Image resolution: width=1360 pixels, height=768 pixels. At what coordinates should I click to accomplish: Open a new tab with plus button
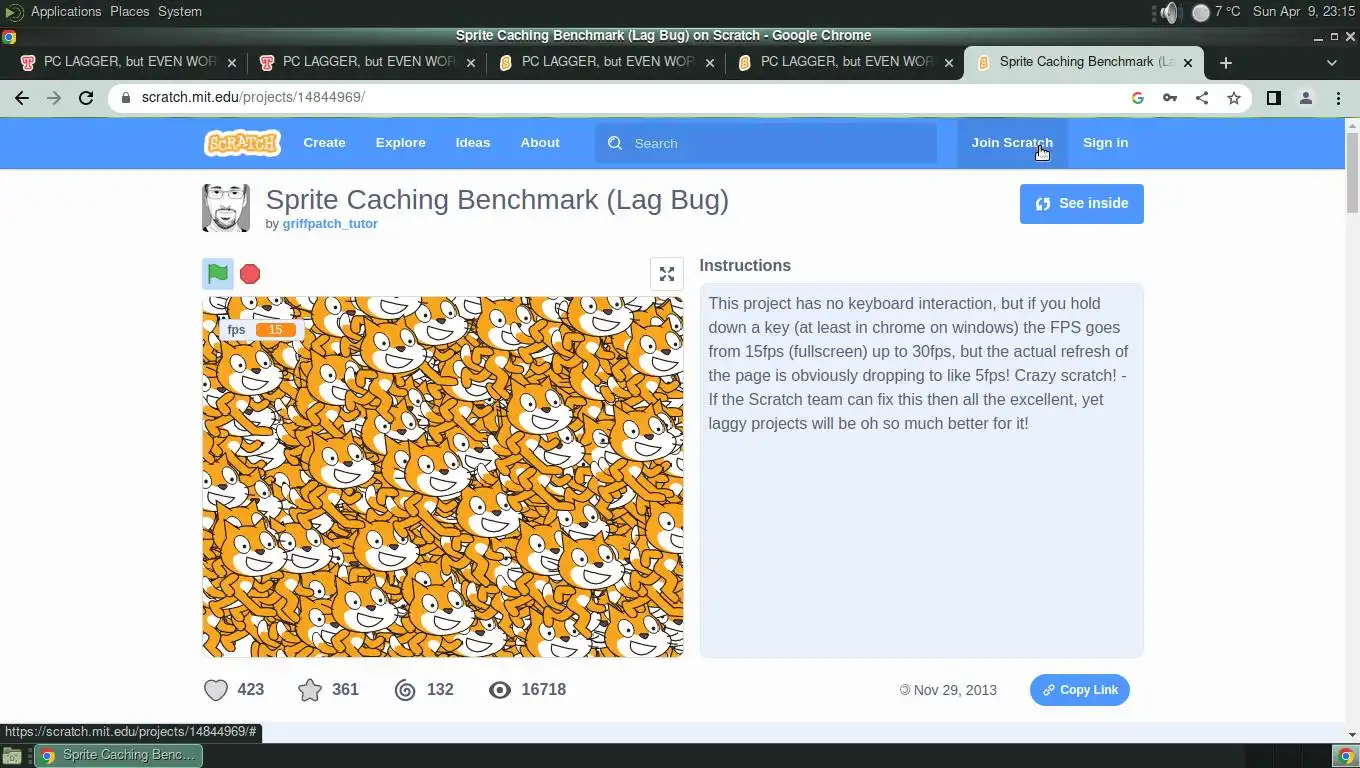tap(1226, 62)
